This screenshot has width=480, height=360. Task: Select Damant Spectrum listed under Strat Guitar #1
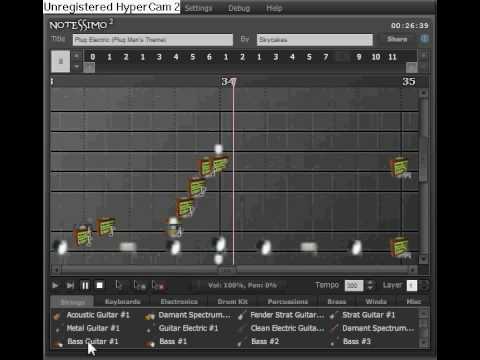click(378, 328)
